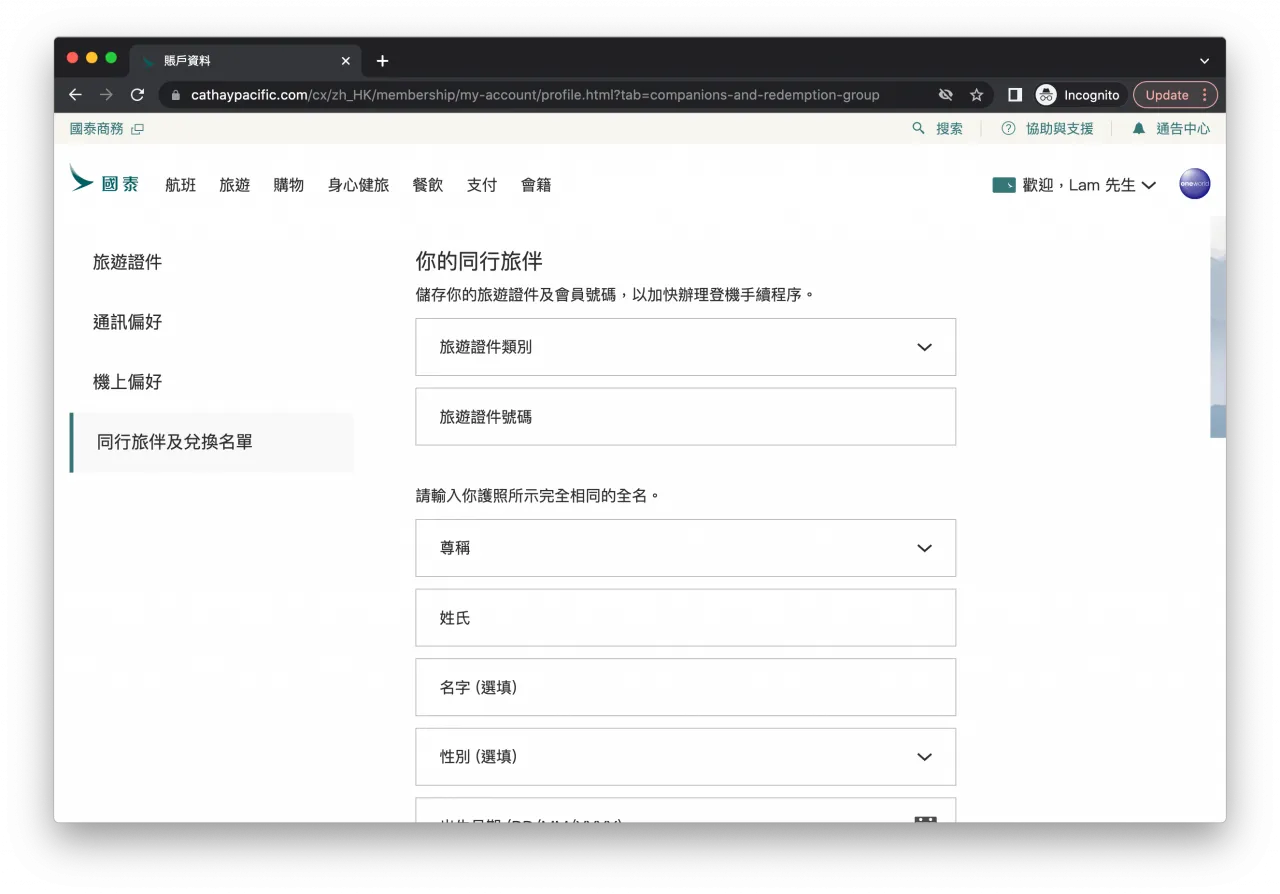Open the 會籍 membership menu

click(536, 185)
